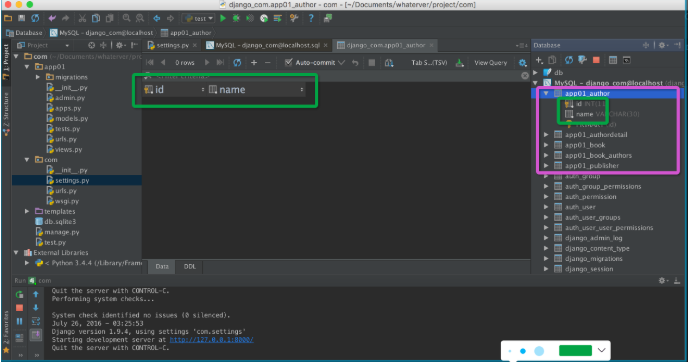Close the django_com.app01_author tab

pyautogui.click(x=432, y=45)
